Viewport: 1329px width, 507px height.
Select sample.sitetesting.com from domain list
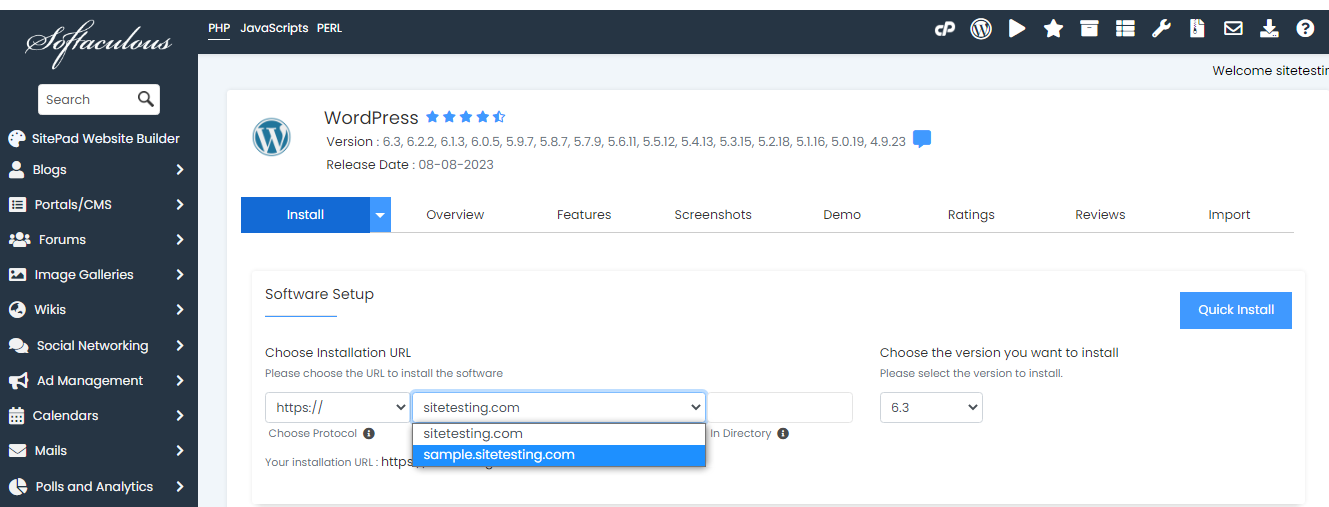click(x=559, y=455)
